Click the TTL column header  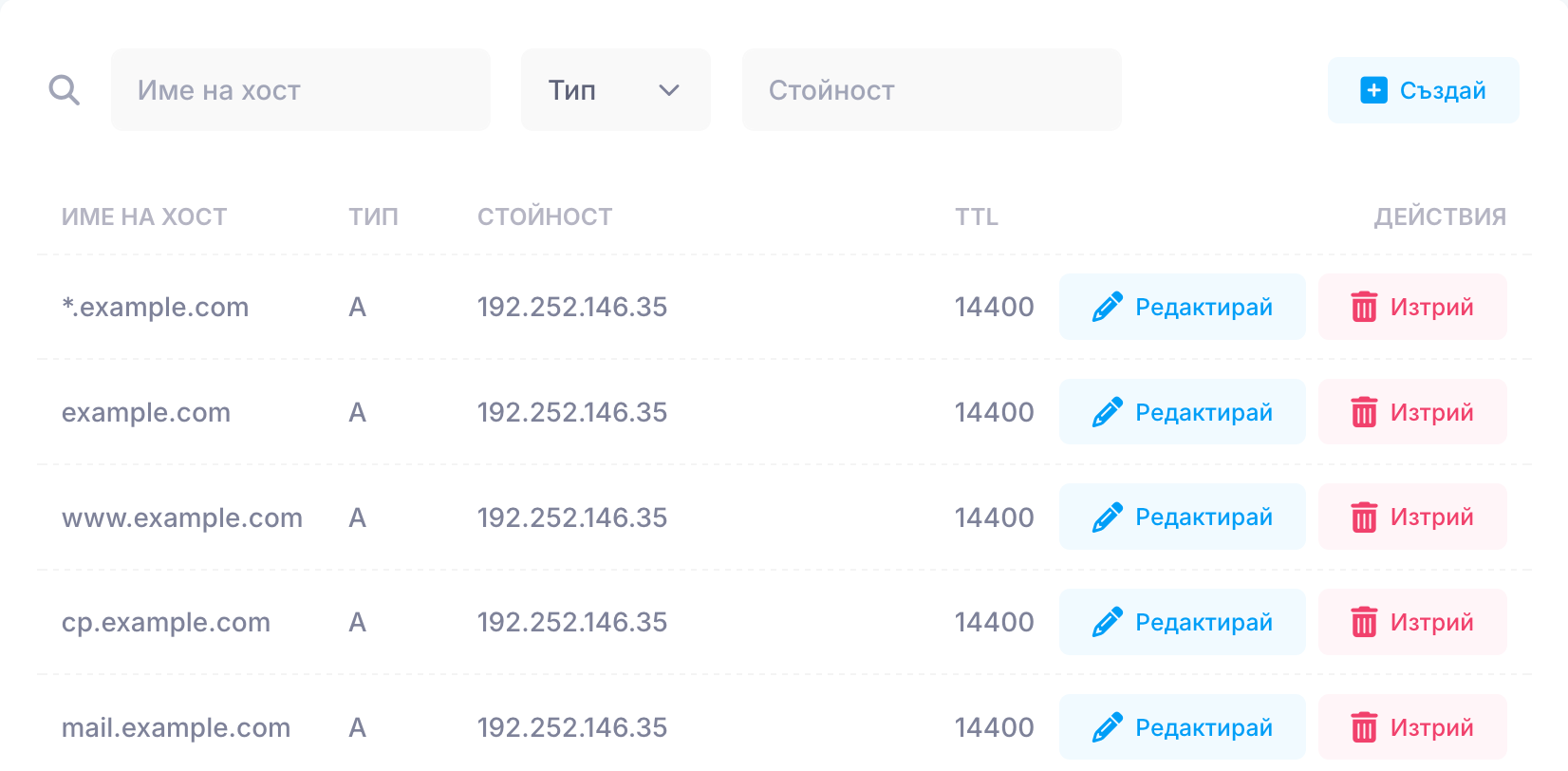click(977, 217)
